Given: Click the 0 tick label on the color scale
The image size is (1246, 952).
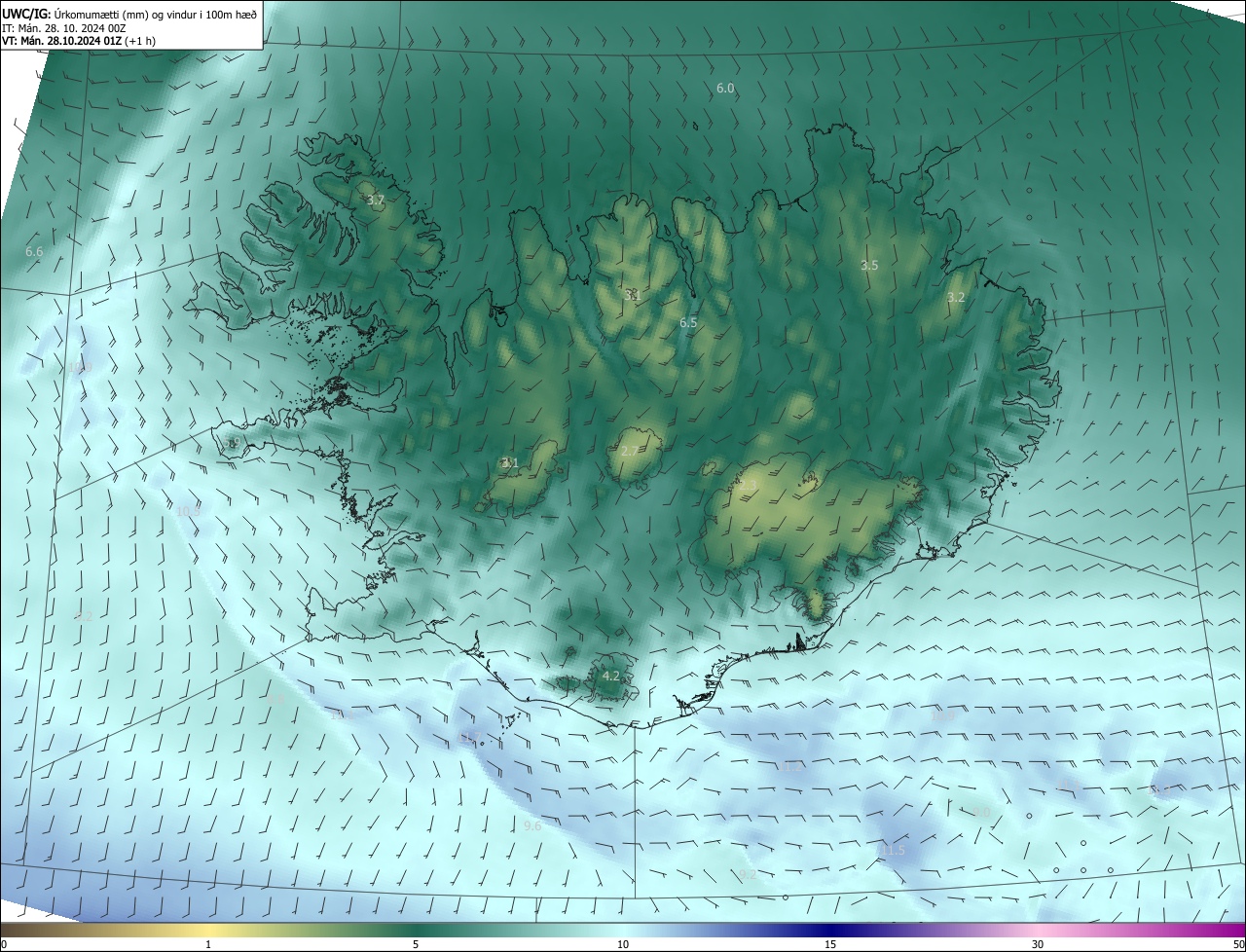Looking at the screenshot, I should pos(4,944).
